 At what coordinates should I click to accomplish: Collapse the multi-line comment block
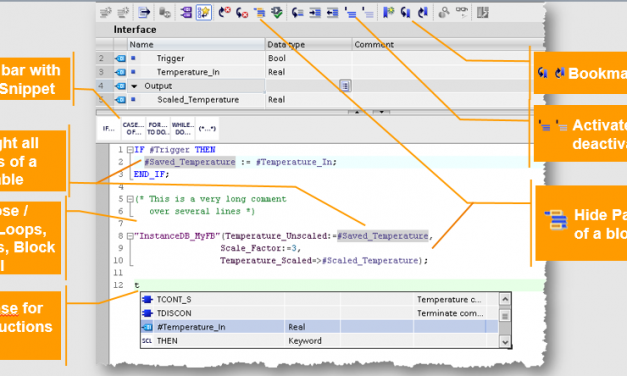coord(130,199)
